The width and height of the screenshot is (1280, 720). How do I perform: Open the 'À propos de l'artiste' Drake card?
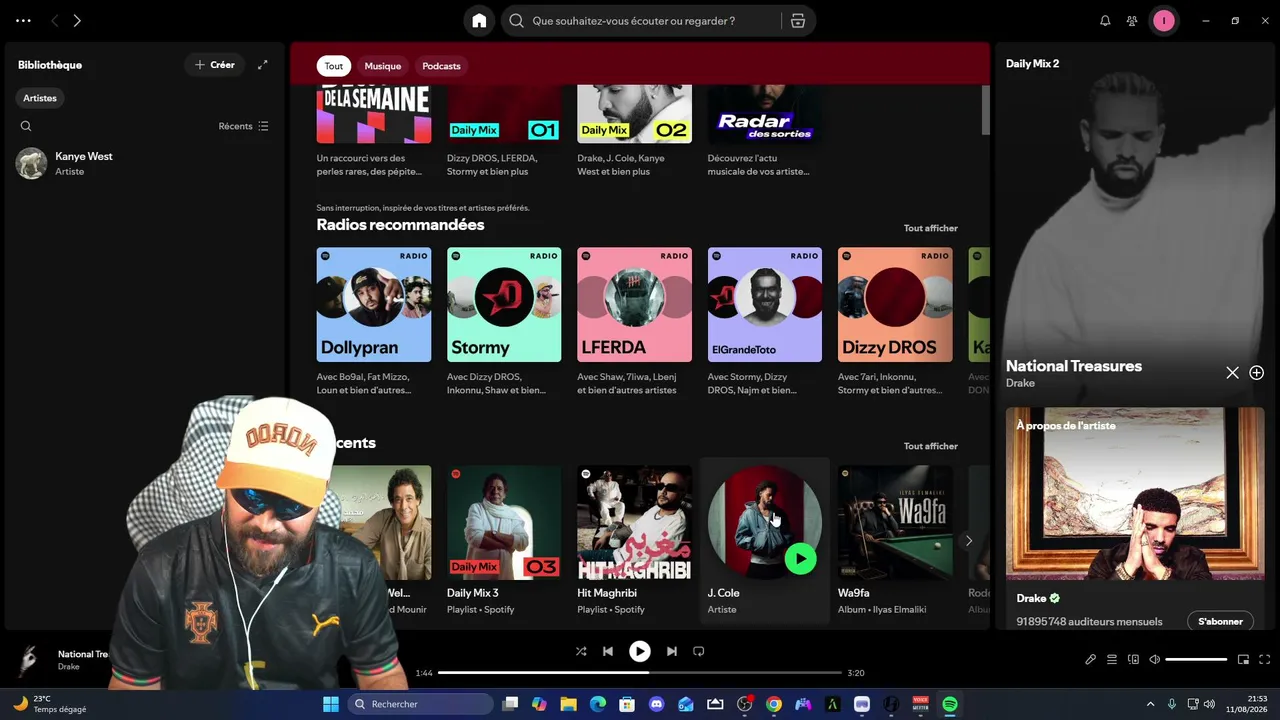point(1135,519)
